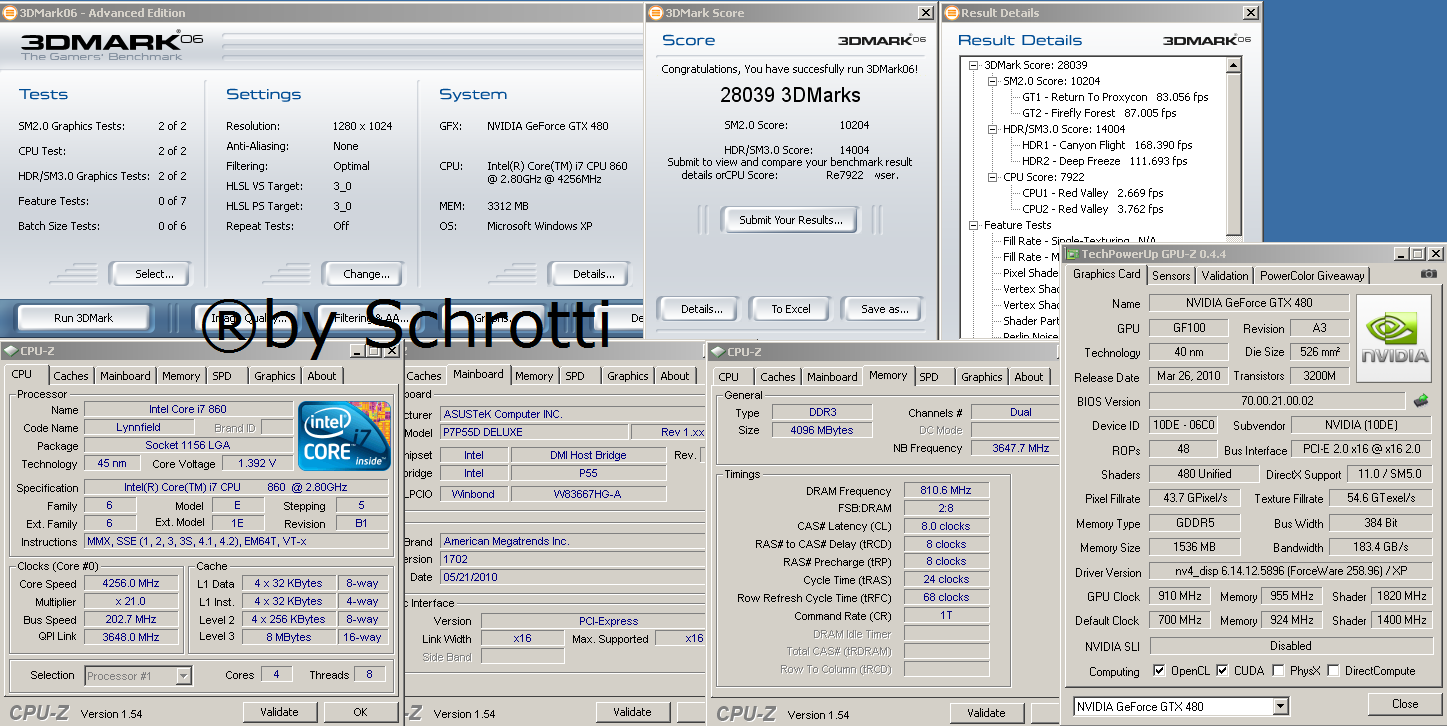Click the GPU-Z camera screenshot icon

(x=1429, y=274)
